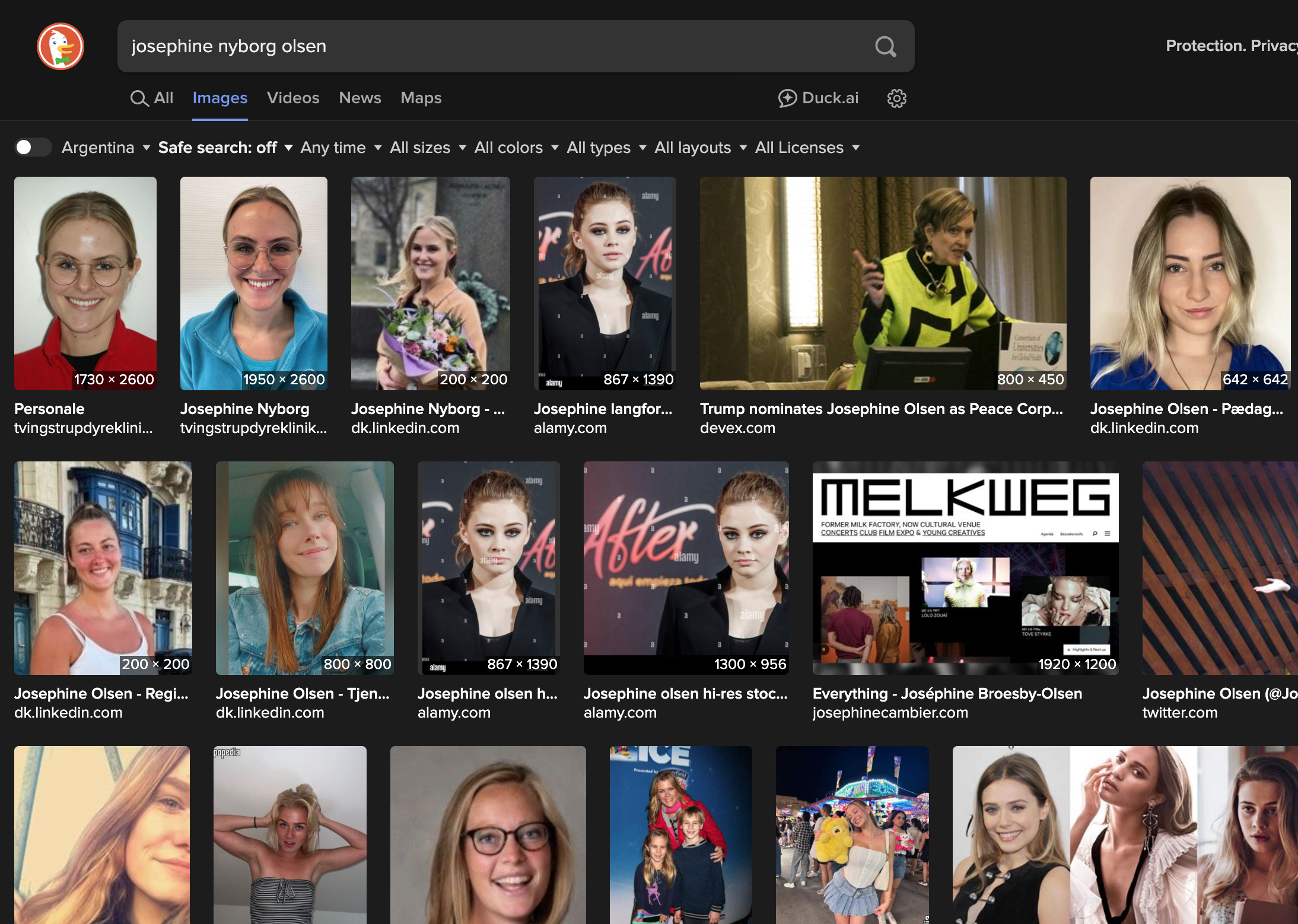Open the 800 × 800 denim jacket thumbnail

coord(305,568)
